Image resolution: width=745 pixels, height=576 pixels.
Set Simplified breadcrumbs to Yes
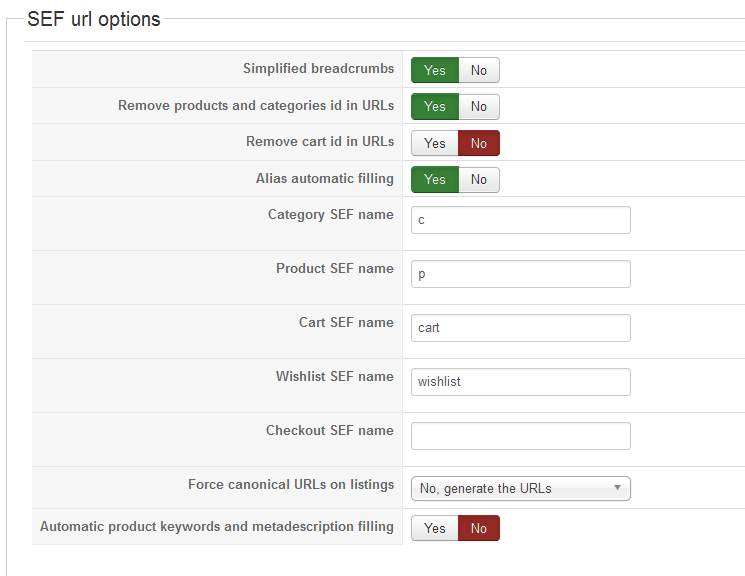click(434, 70)
